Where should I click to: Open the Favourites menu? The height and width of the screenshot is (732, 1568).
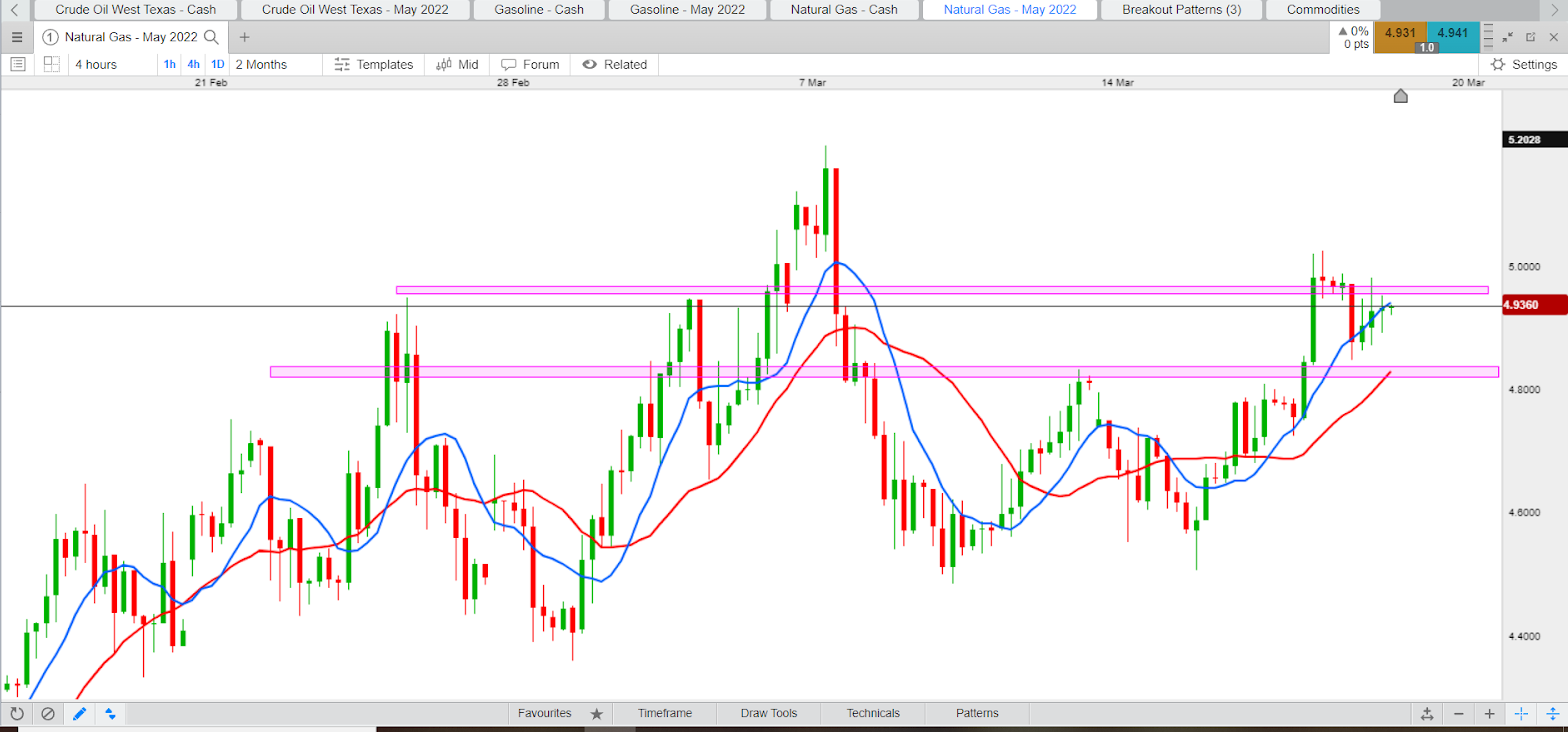point(545,714)
